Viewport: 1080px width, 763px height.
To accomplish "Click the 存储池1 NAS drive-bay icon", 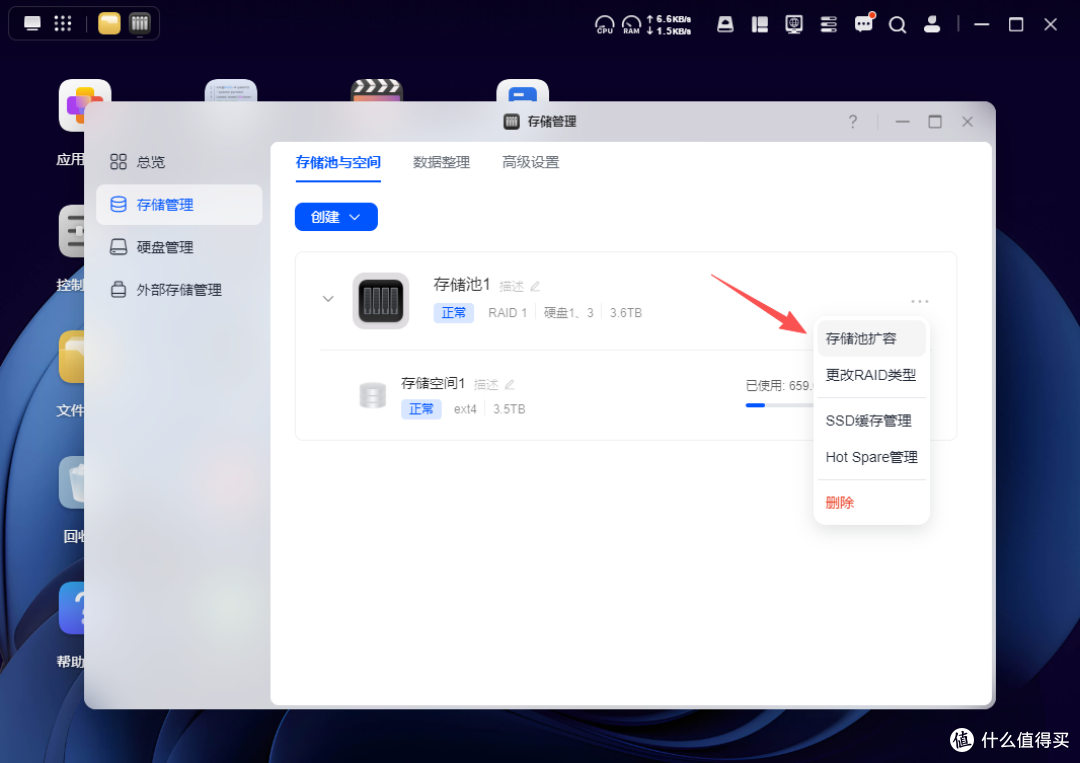I will (381, 301).
